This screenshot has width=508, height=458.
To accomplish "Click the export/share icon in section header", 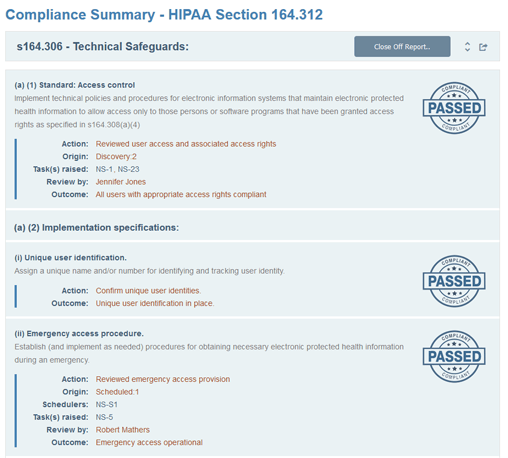I will pyautogui.click(x=483, y=47).
